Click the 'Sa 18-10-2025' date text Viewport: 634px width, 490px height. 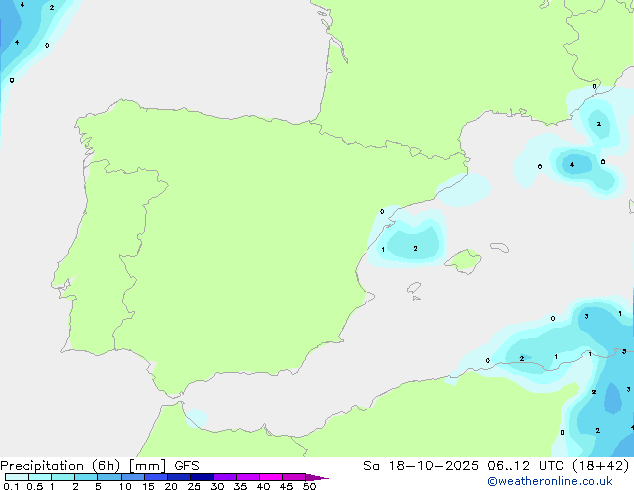click(x=421, y=466)
